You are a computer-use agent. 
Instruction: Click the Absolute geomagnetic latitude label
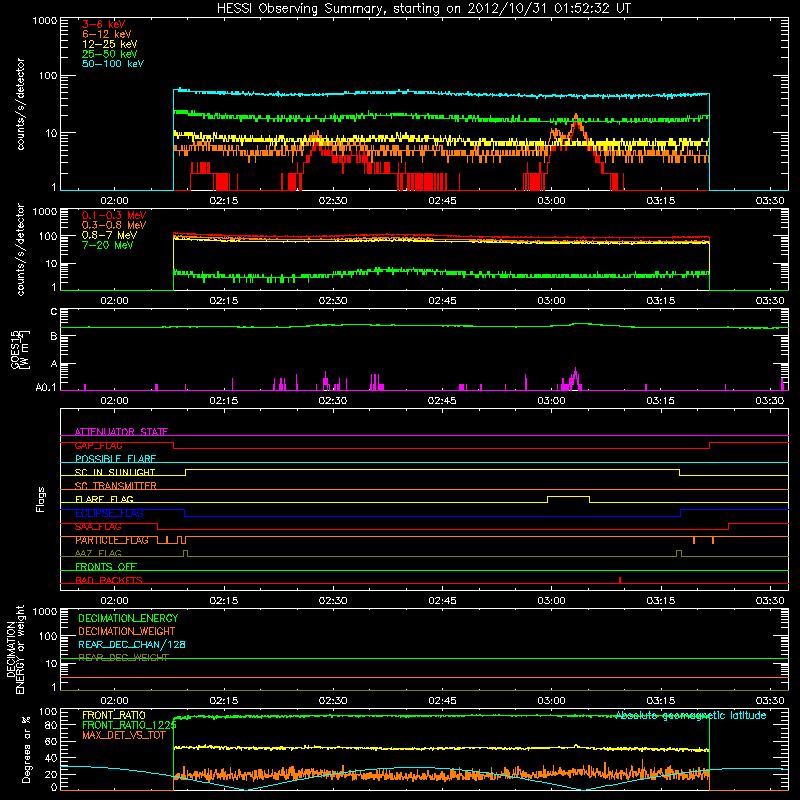691,715
